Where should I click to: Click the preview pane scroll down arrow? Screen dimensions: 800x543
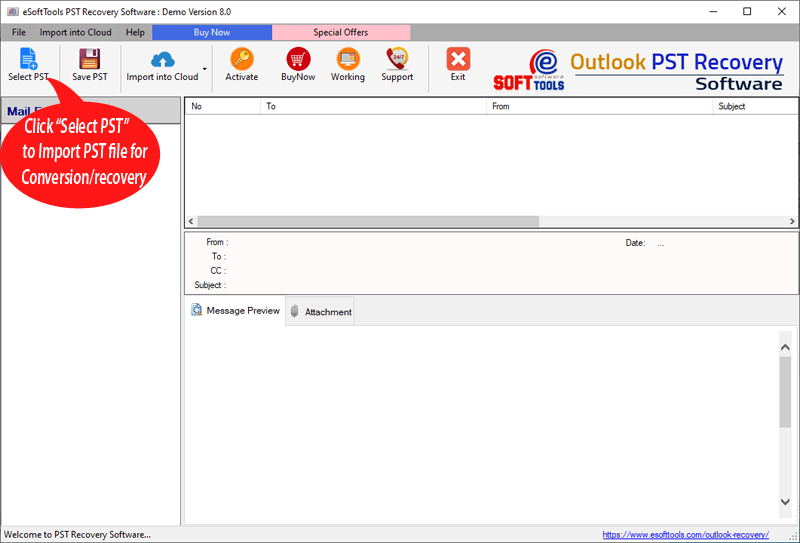coord(785,502)
